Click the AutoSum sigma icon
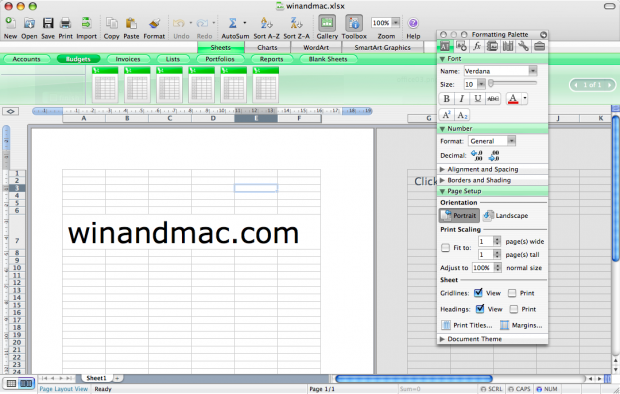Image resolution: width=620 pixels, height=394 pixels. [x=232, y=23]
